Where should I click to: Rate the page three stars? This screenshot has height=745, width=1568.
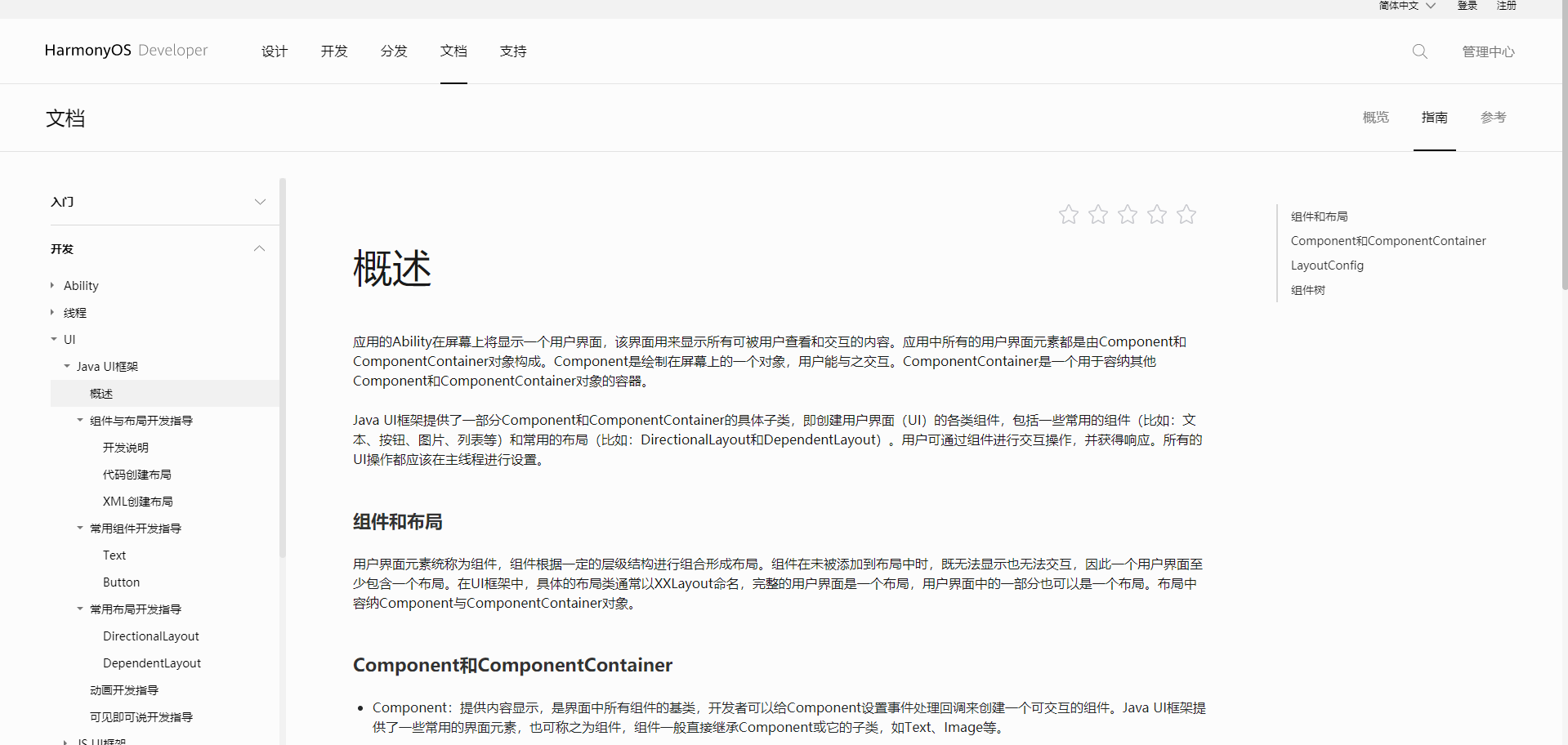[x=1128, y=215]
